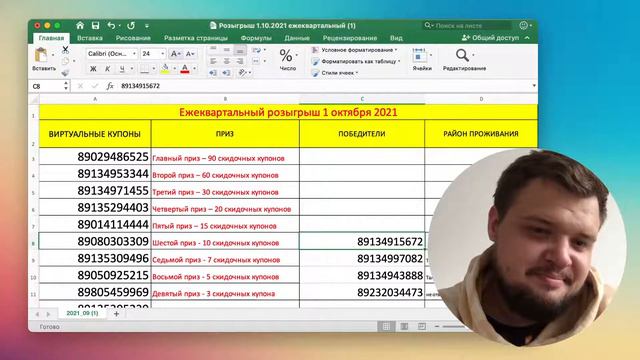Toggle wrap text button
The width and height of the screenshot is (640, 360).
257,50
